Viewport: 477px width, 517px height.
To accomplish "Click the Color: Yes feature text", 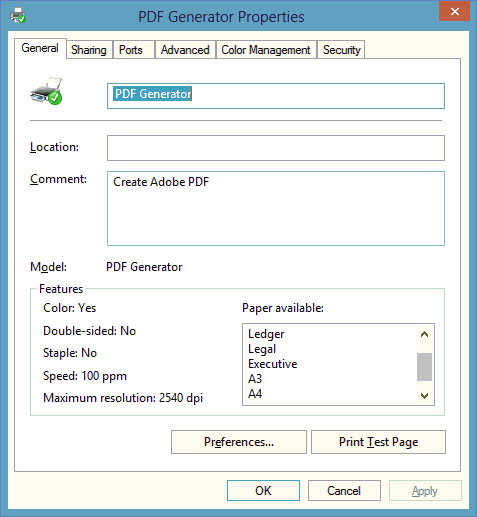I will coord(70,308).
